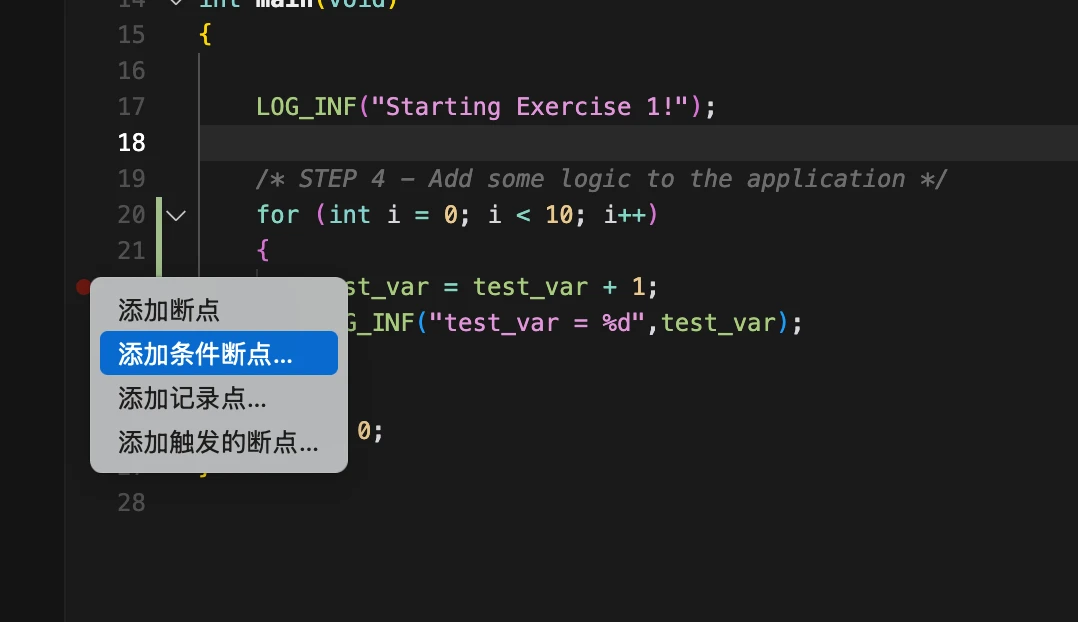Select line number 18 in the gutter
The width and height of the screenshot is (1078, 622).
click(x=131, y=143)
